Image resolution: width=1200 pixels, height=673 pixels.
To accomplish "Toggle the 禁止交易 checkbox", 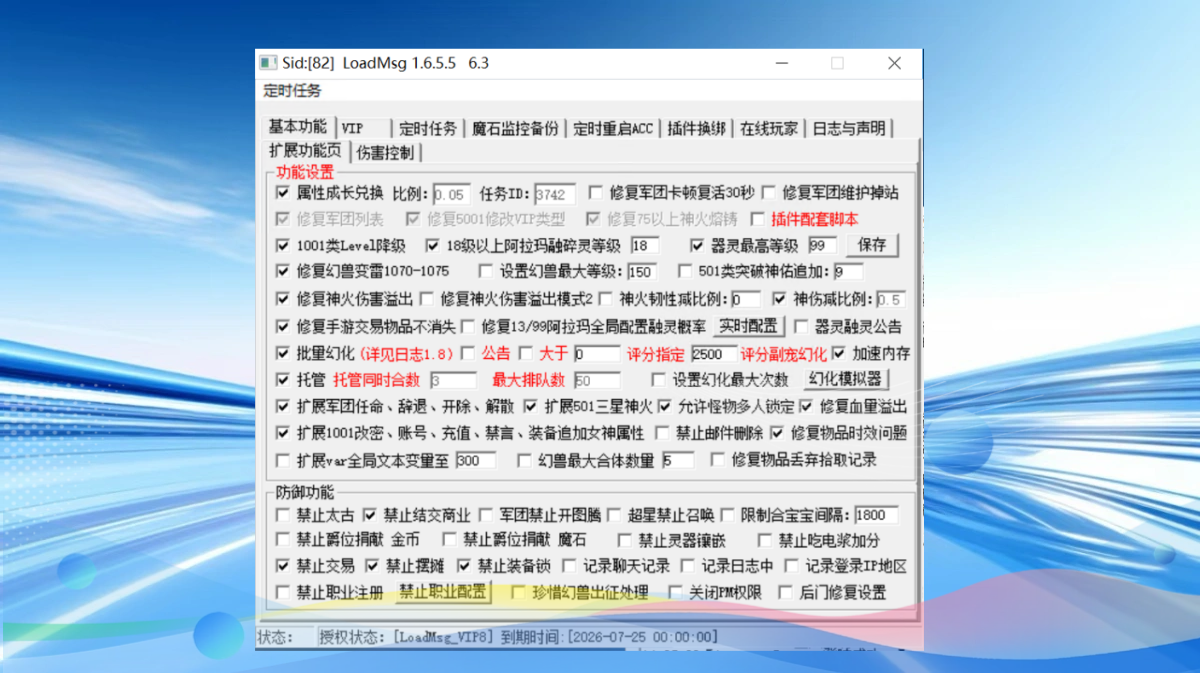I will click(283, 565).
